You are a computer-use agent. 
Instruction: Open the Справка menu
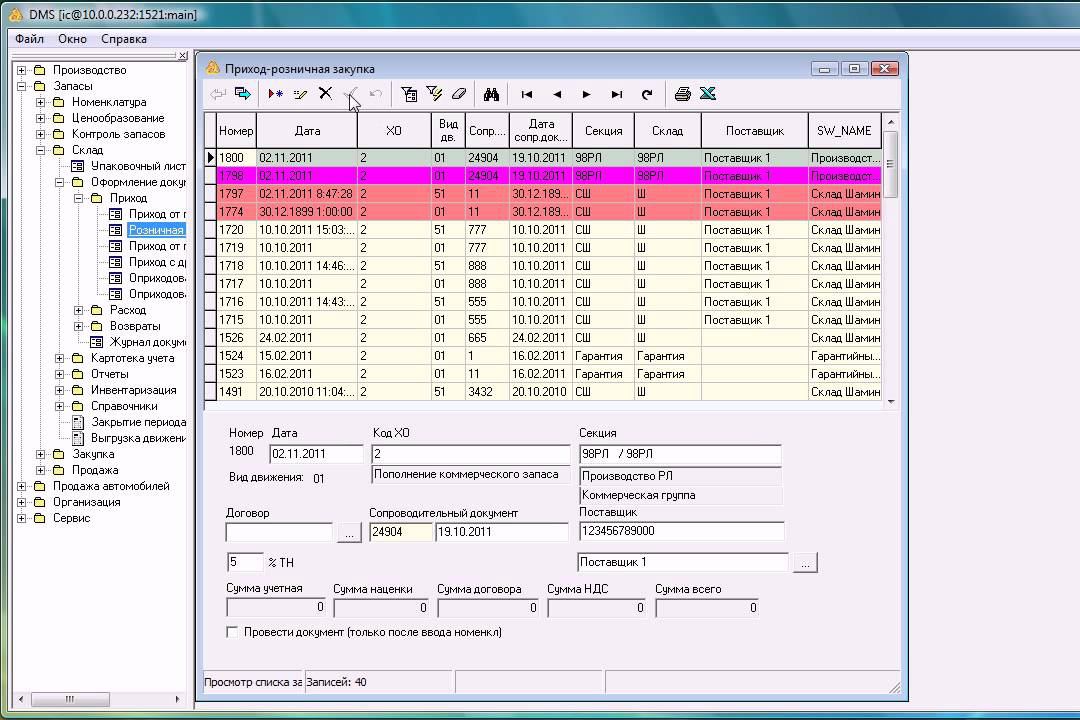124,39
